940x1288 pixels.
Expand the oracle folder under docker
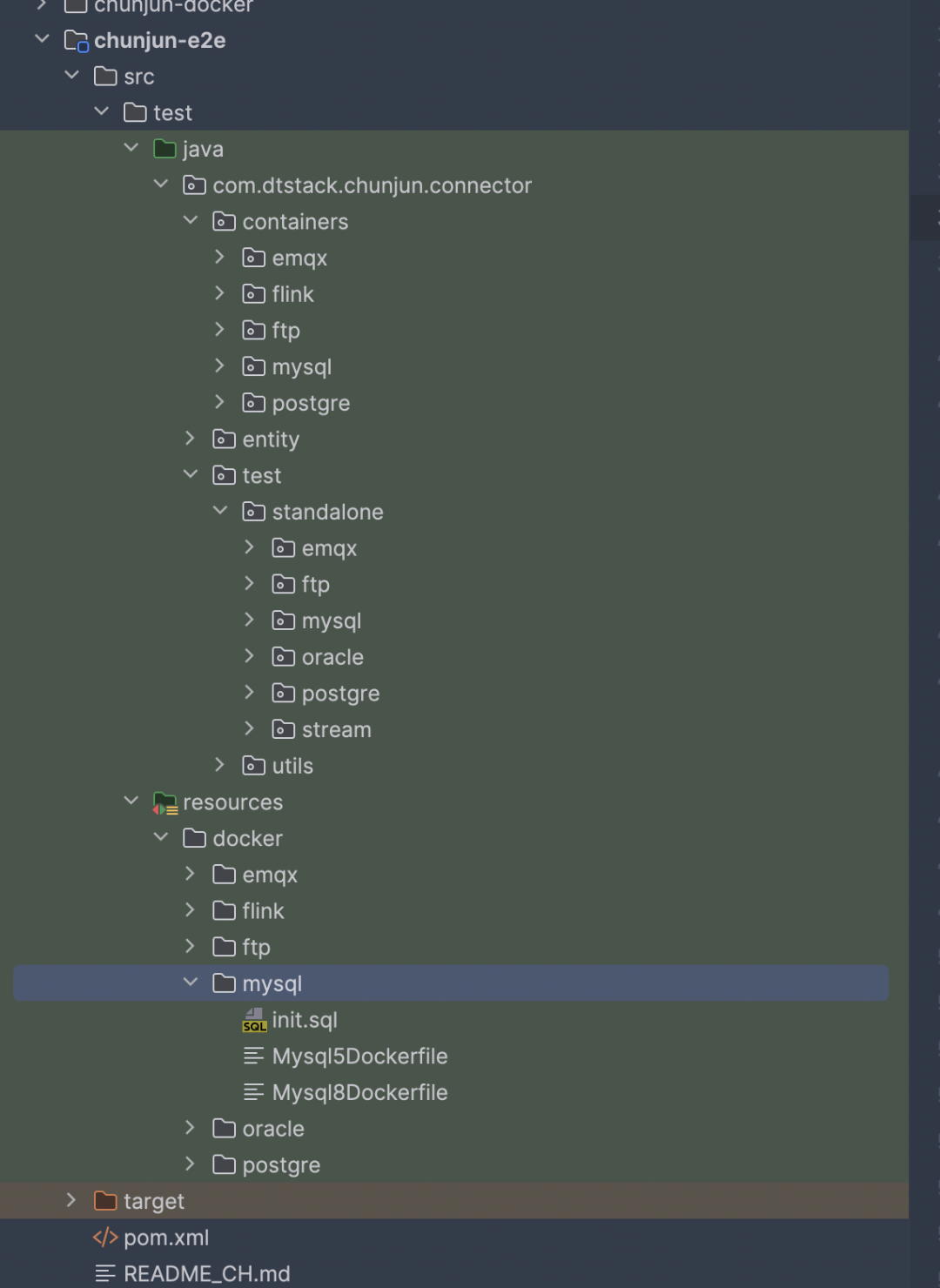[191, 1128]
